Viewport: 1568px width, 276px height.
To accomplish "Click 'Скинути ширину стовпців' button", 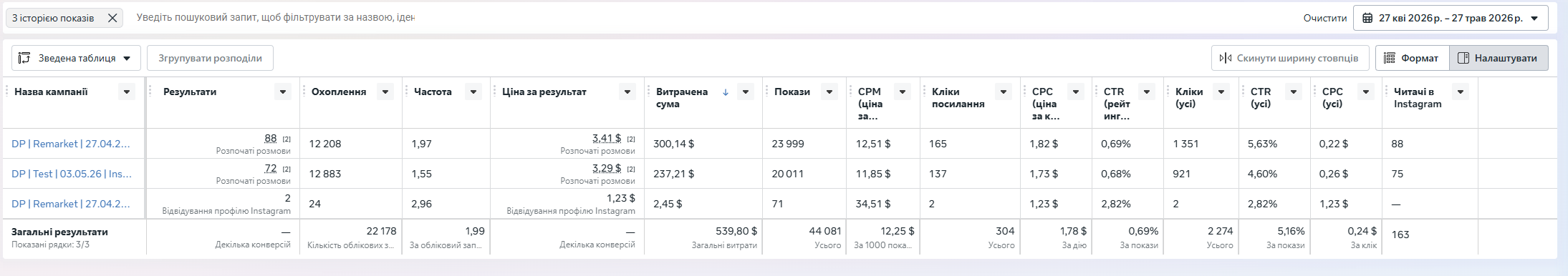I will click(1290, 58).
